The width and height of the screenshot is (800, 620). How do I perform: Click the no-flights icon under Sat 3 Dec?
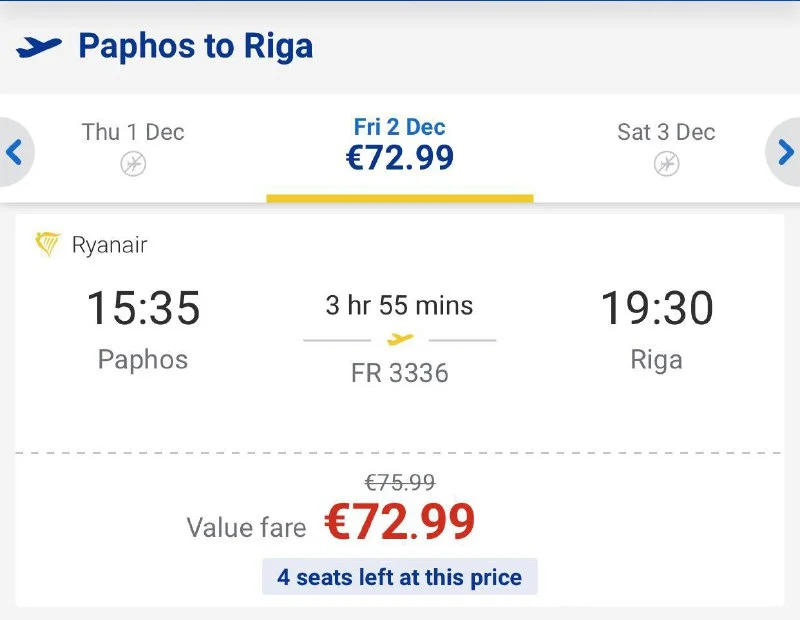pyautogui.click(x=667, y=164)
